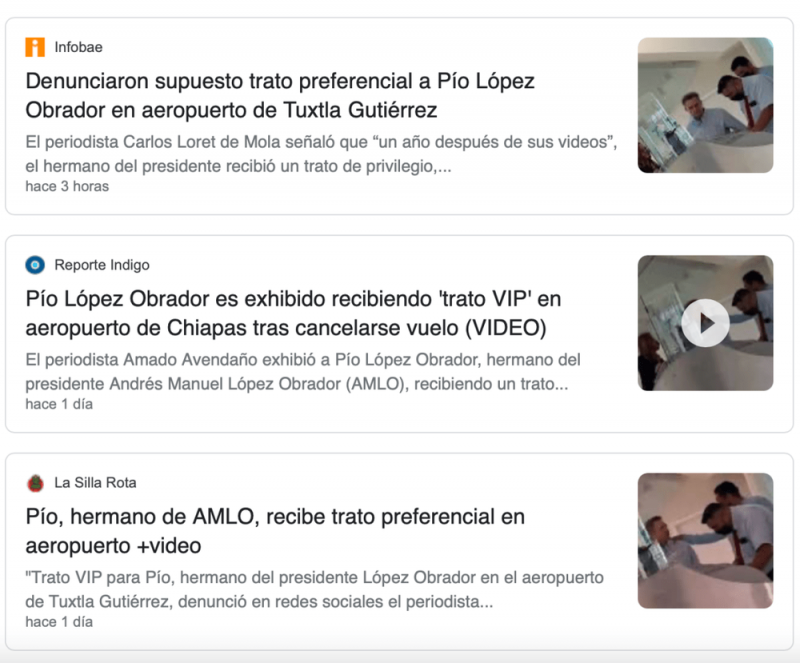Open the Infobae article thumbnail image

706,105
